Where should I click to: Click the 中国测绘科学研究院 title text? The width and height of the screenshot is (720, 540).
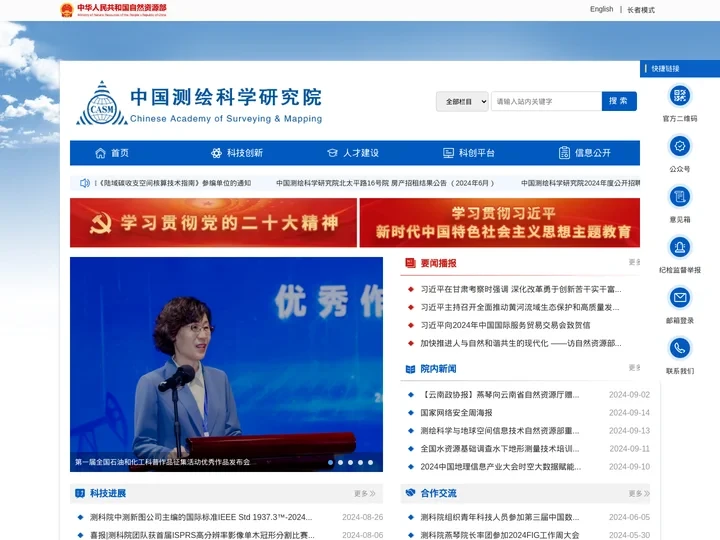(x=226, y=97)
